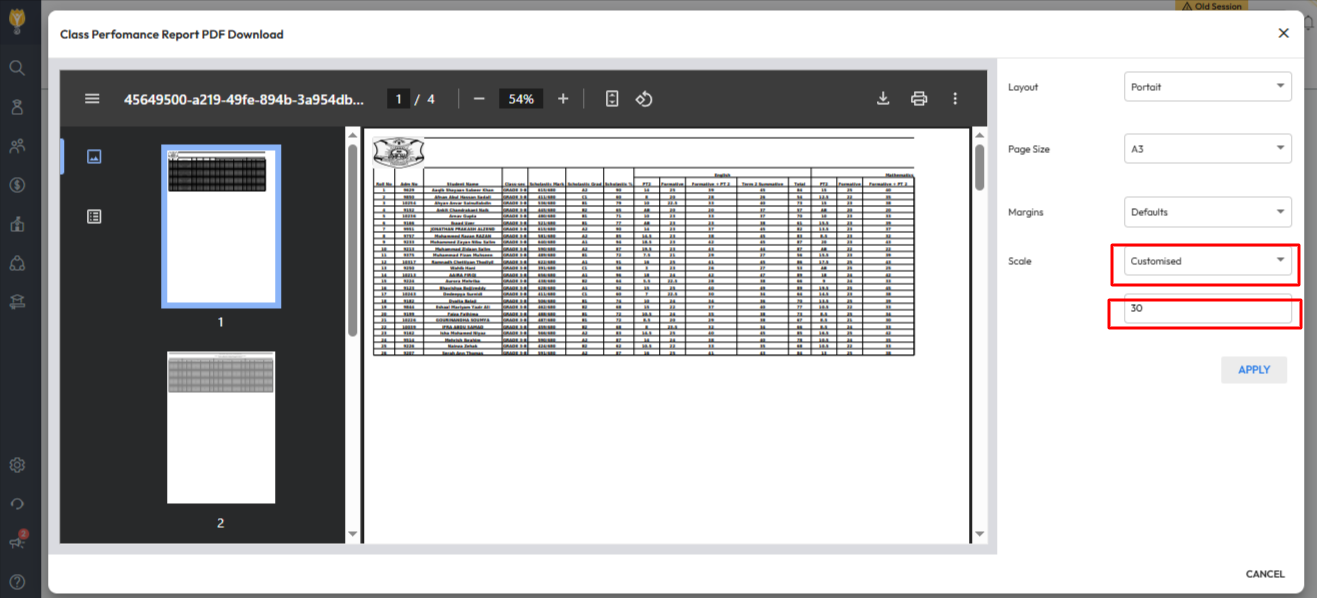Select page 2 thumbnail
The width and height of the screenshot is (1317, 598).
click(x=221, y=427)
